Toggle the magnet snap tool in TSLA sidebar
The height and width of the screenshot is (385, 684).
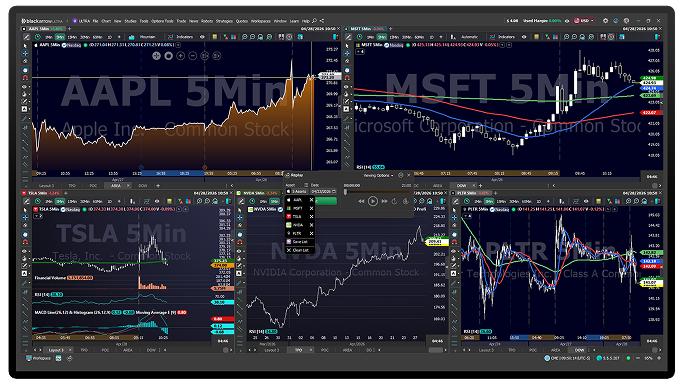[25, 242]
